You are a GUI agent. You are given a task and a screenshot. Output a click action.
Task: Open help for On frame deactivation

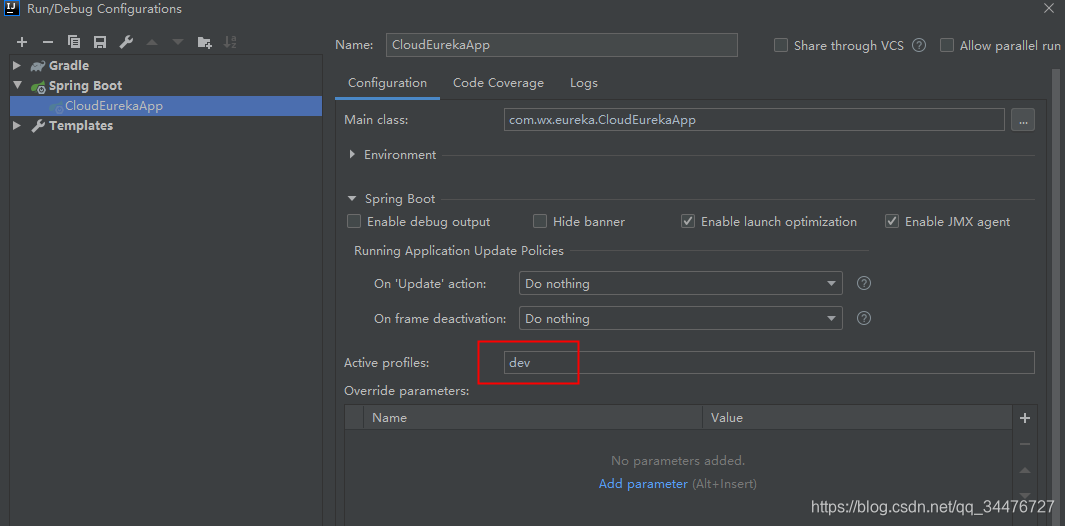pos(864,318)
